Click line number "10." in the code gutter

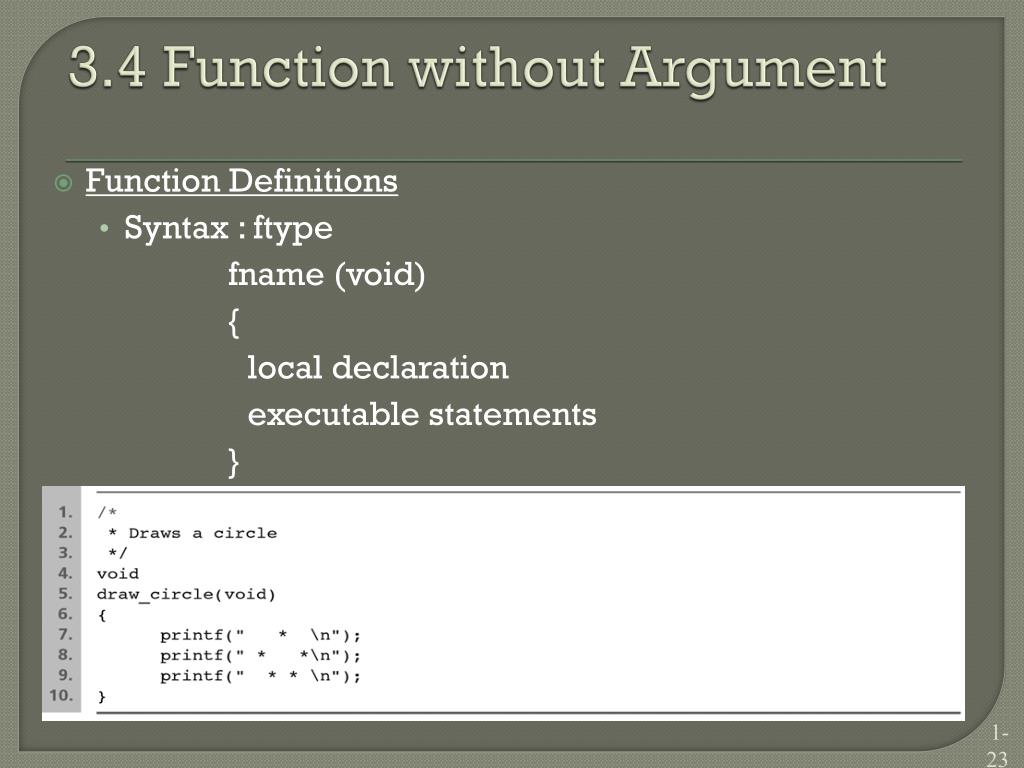(x=61, y=696)
